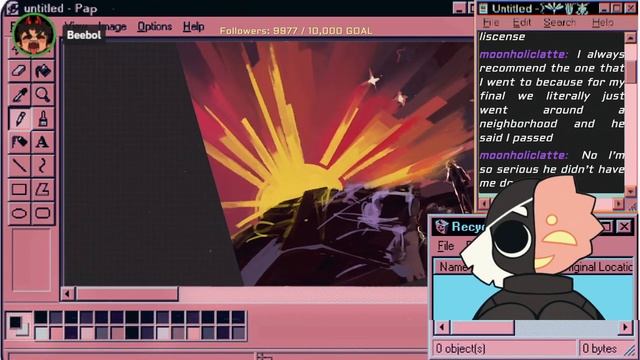Select the Brush tool
Viewport: 640px width, 360px height.
42,118
